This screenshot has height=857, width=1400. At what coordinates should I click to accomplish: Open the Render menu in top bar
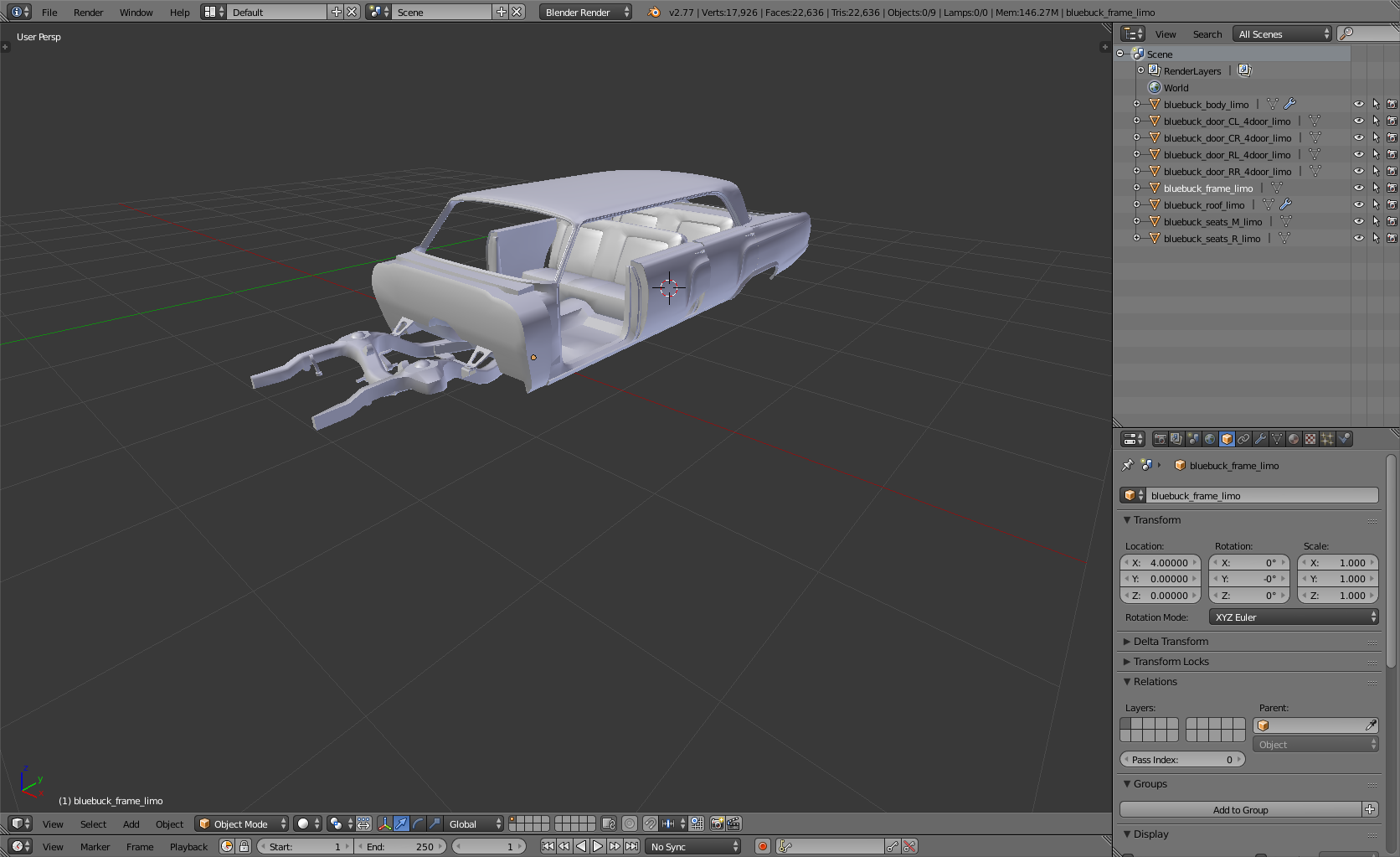tap(88, 13)
